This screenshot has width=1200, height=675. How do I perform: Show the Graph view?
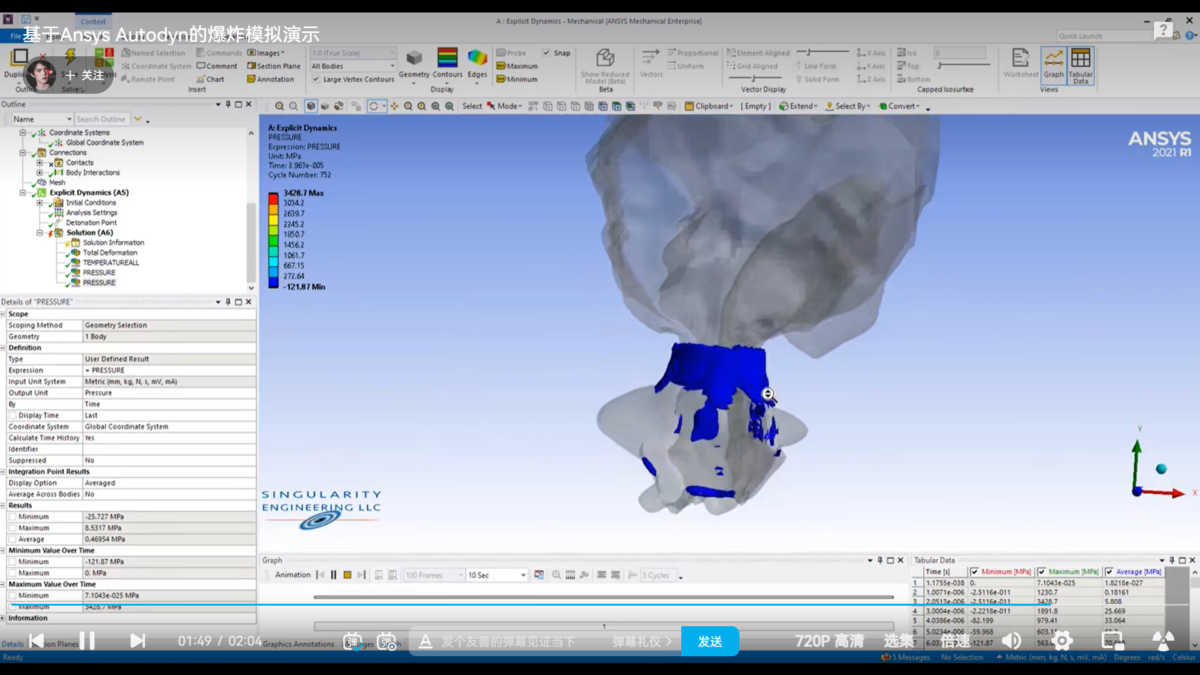click(1053, 64)
